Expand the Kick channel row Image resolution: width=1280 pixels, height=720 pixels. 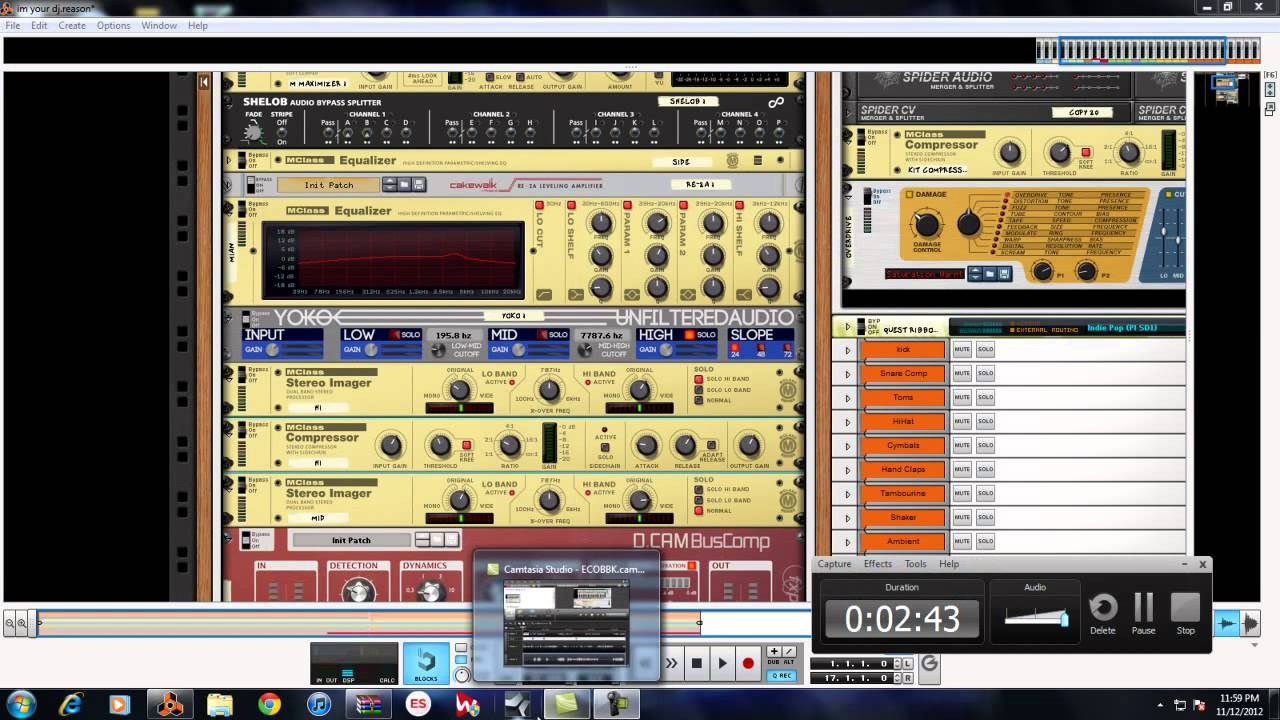[x=847, y=350]
